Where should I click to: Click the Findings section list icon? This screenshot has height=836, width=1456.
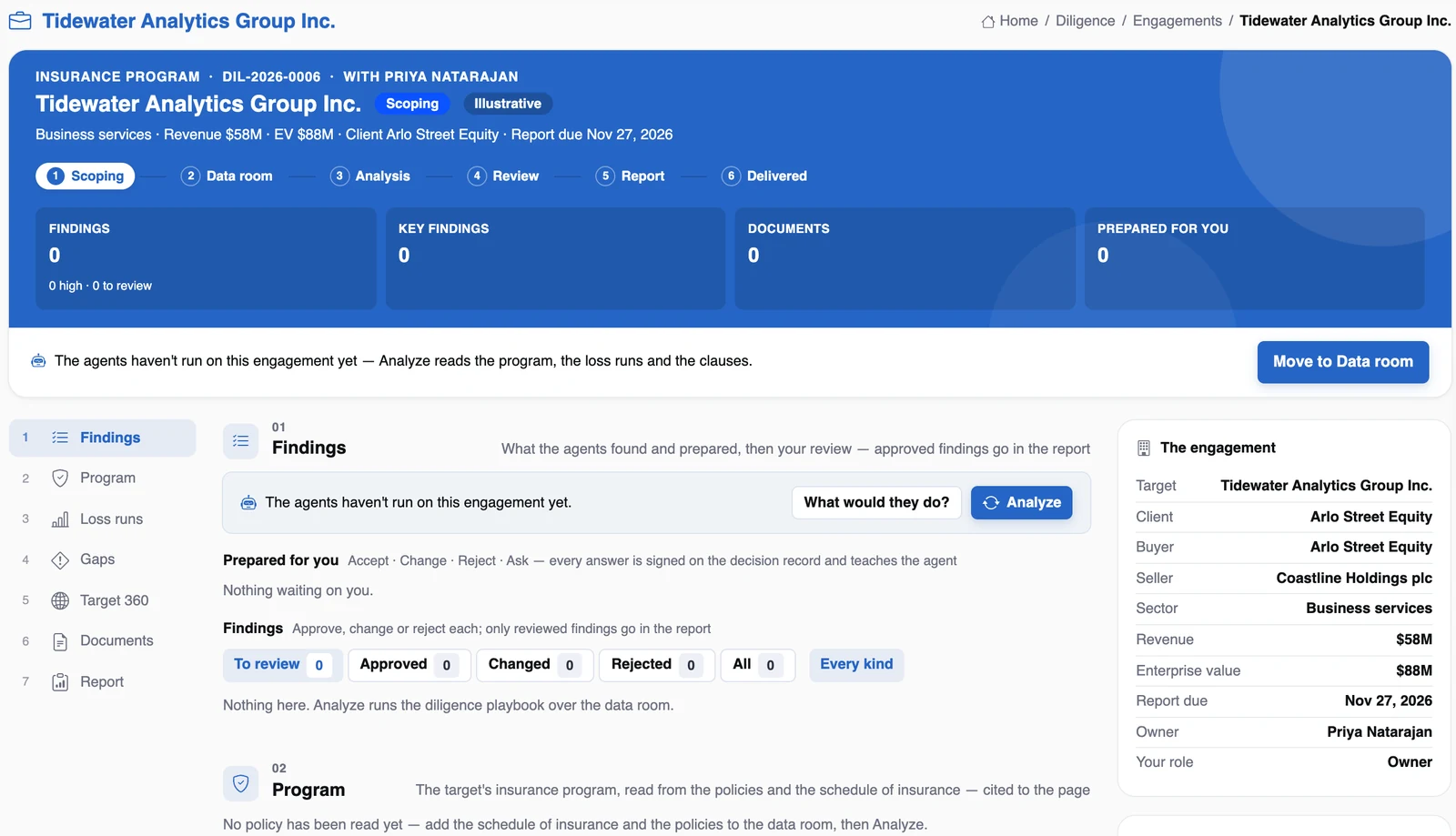241,440
